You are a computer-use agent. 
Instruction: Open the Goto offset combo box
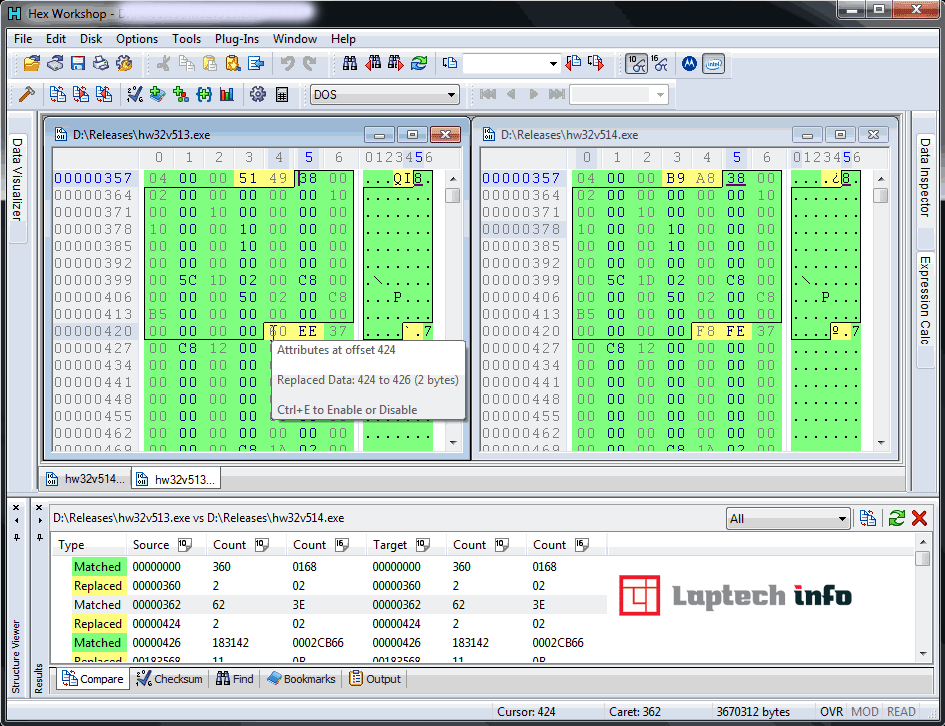(x=511, y=63)
